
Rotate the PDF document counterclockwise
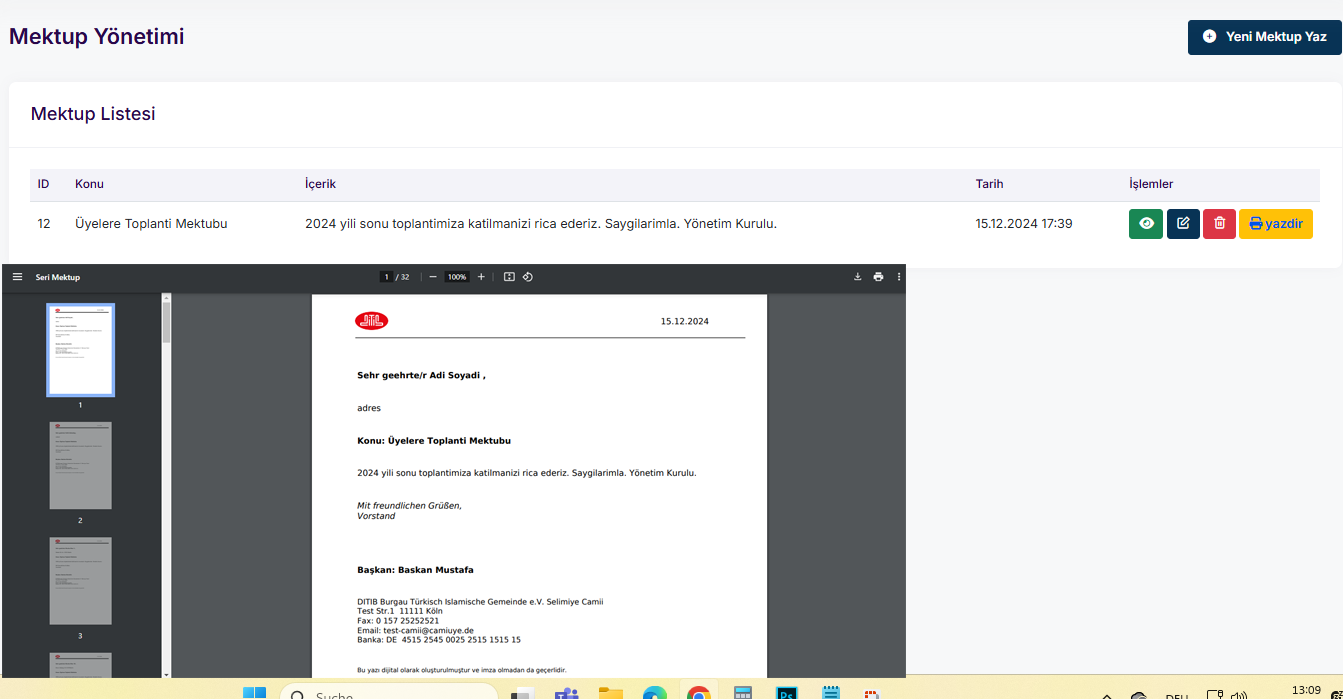(x=528, y=277)
